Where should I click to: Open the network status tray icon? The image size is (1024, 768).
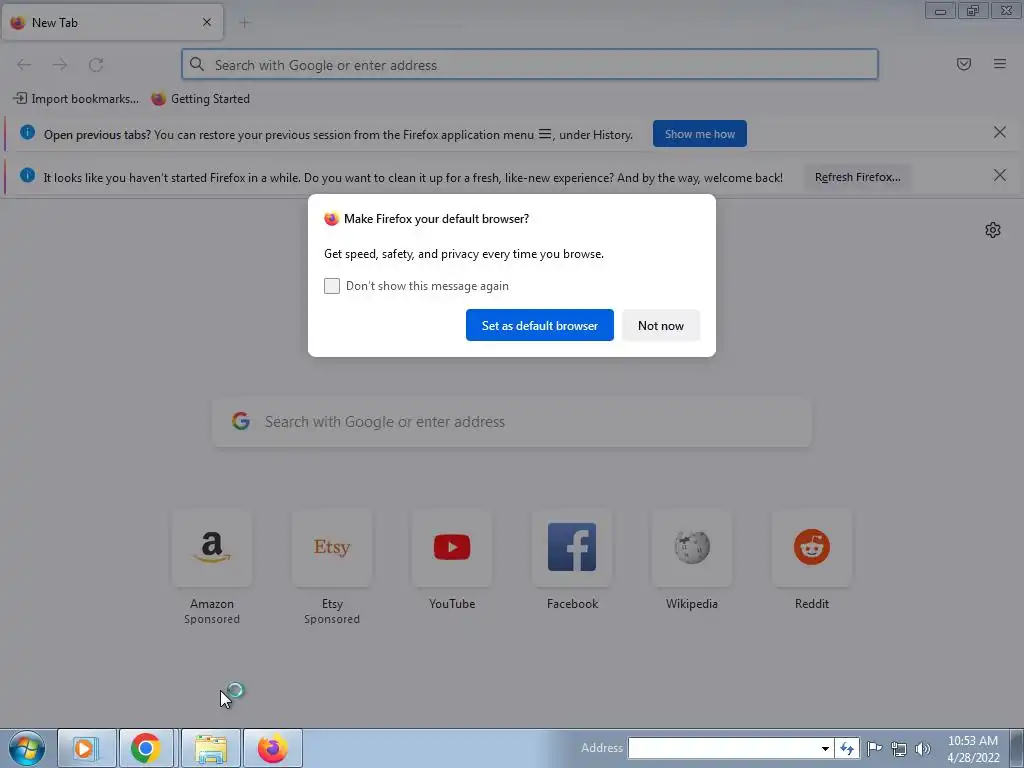coord(899,748)
